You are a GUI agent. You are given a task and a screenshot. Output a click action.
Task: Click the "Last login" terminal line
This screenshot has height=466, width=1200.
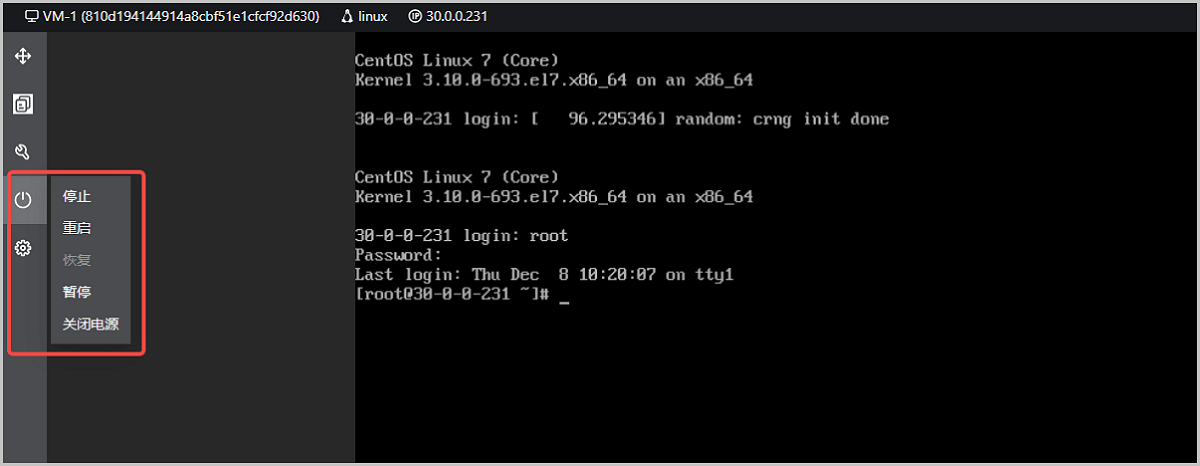(x=544, y=275)
